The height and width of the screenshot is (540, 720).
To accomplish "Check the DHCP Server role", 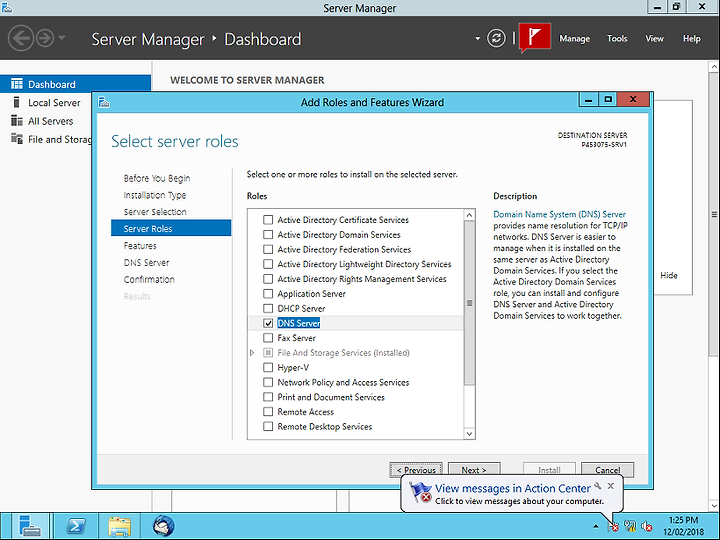I will [x=268, y=308].
